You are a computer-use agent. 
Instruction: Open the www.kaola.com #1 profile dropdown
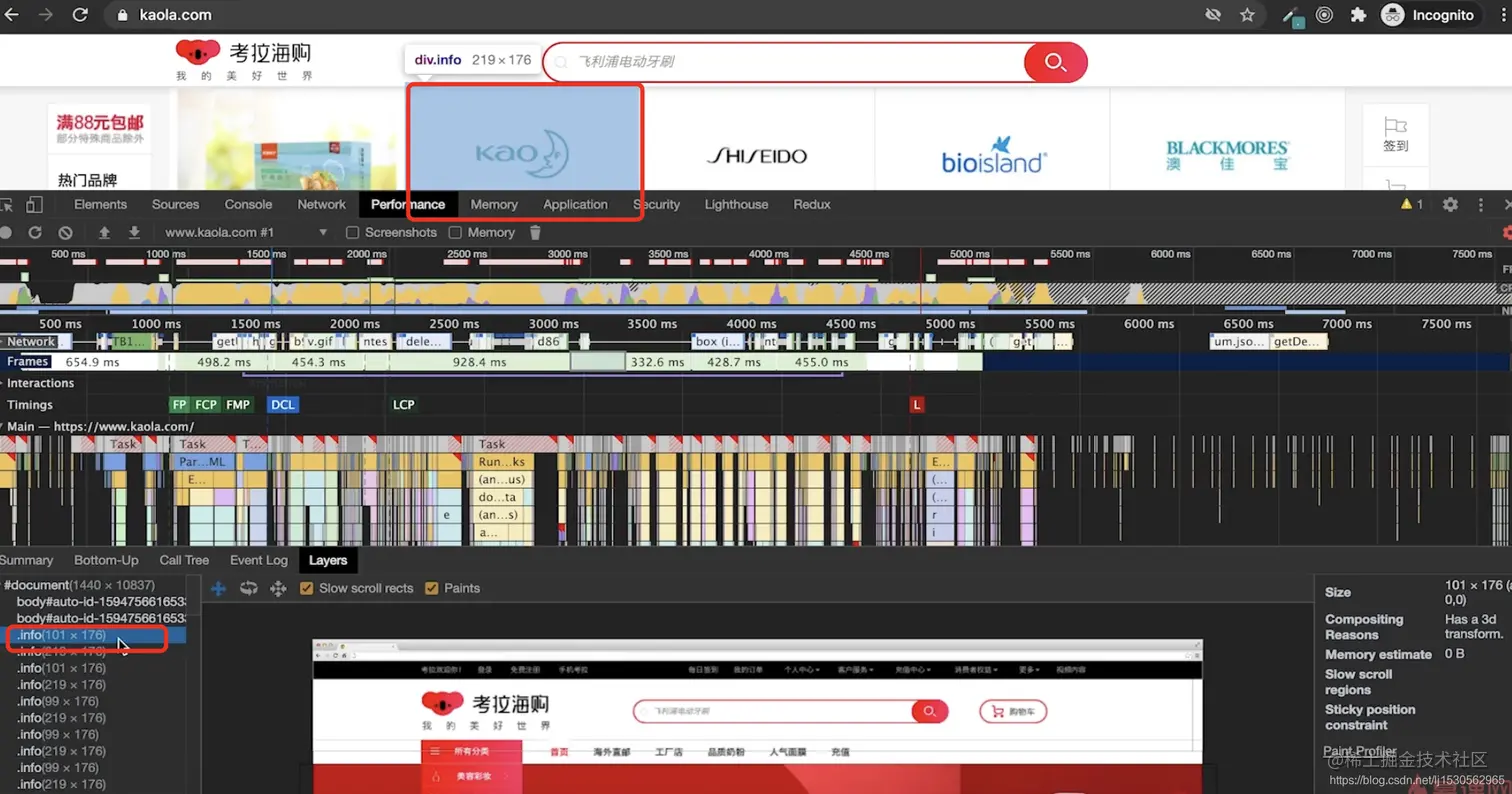pyautogui.click(x=246, y=232)
